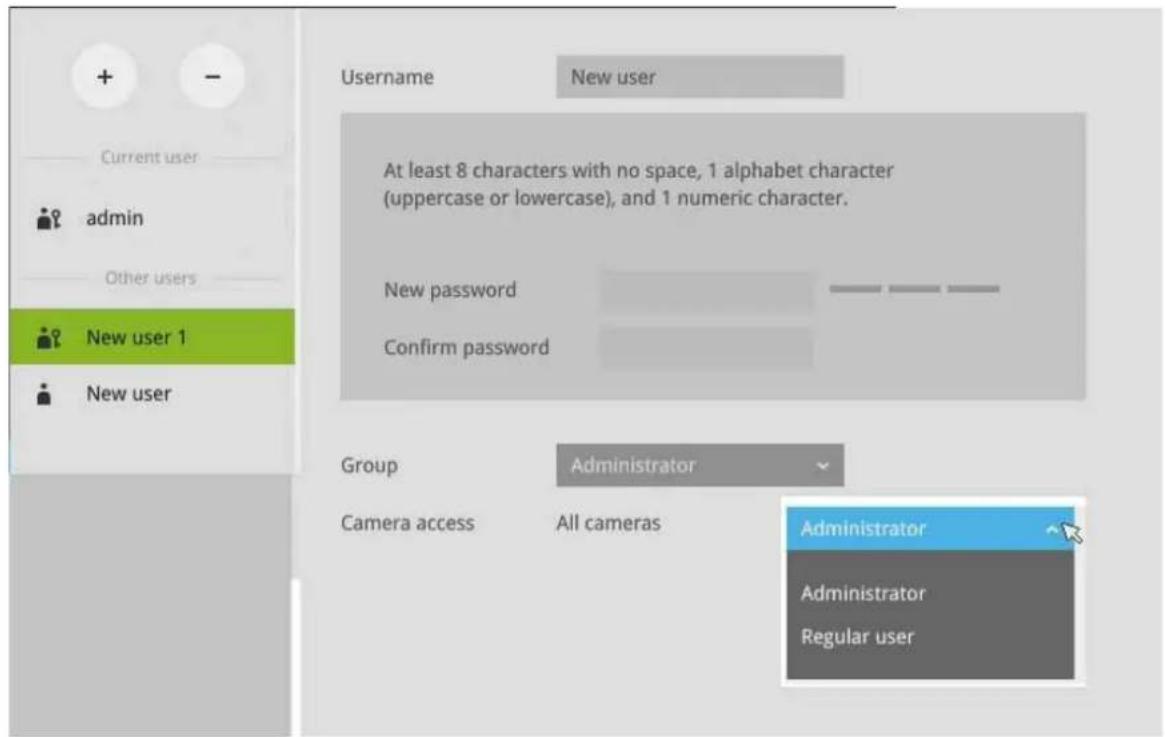The image size is (1165, 737).
Task: Select the New user 1 entry
Action: click(152, 337)
